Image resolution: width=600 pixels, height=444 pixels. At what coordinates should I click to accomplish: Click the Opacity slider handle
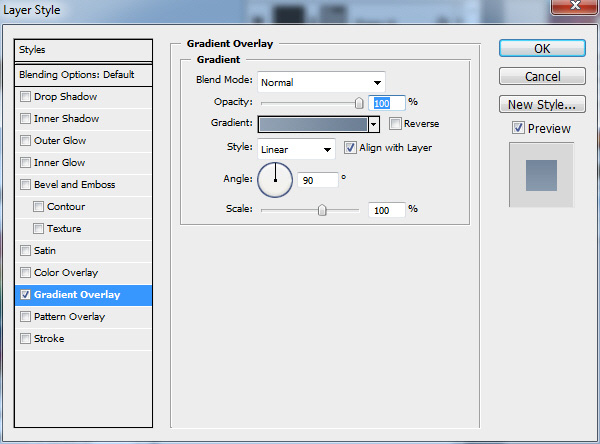pyautogui.click(x=359, y=103)
